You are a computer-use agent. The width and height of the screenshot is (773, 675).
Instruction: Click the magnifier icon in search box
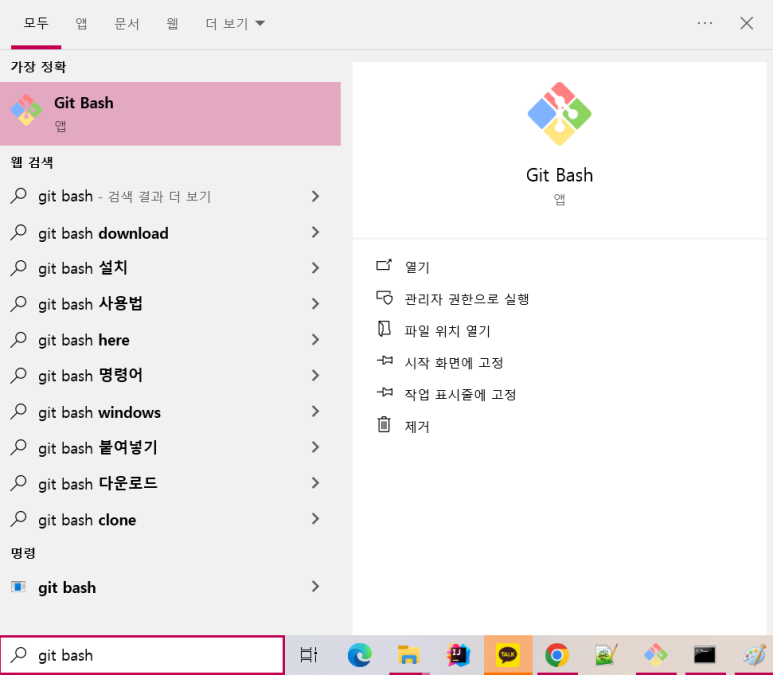pos(19,655)
